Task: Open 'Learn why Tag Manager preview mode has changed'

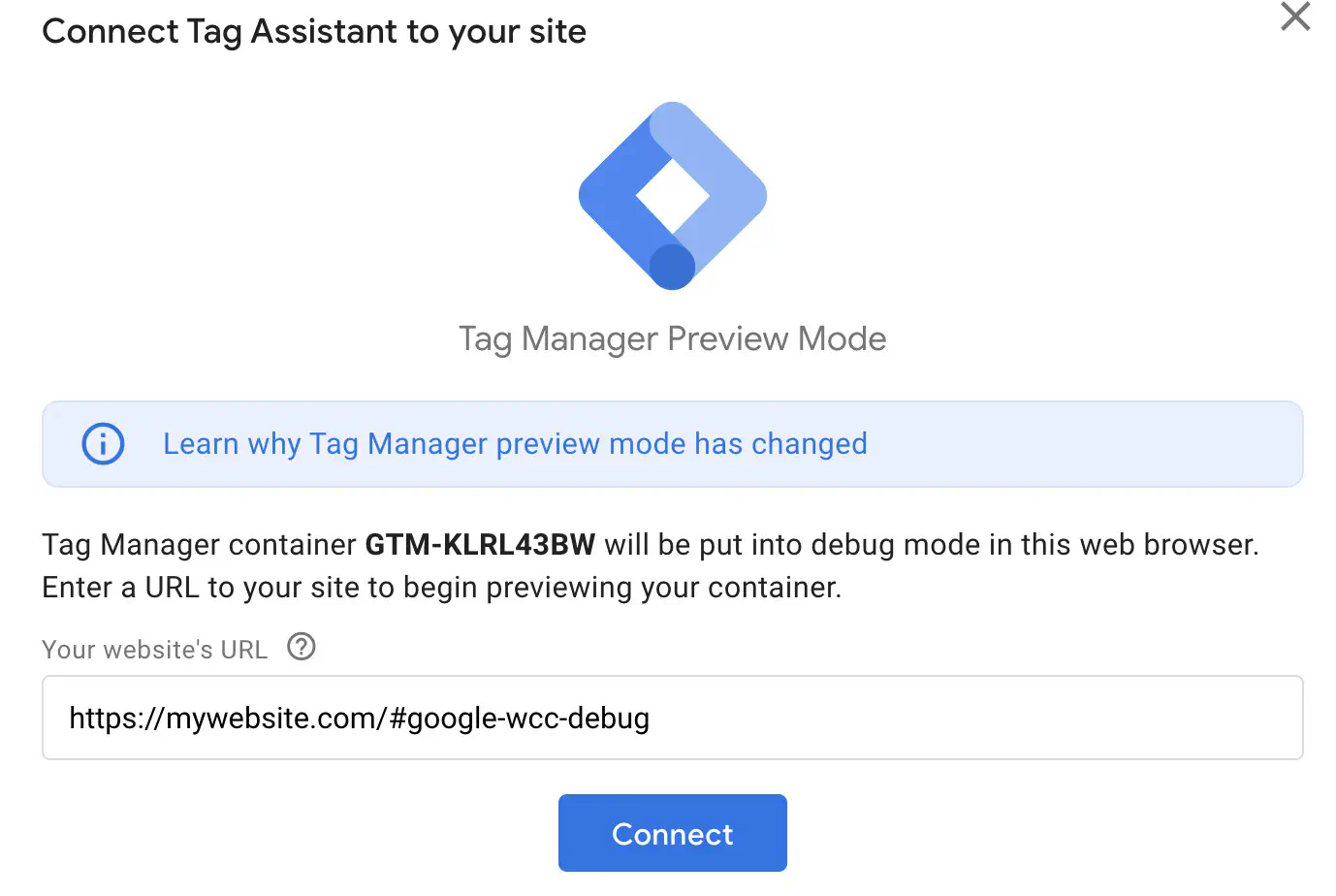Action: pos(515,444)
